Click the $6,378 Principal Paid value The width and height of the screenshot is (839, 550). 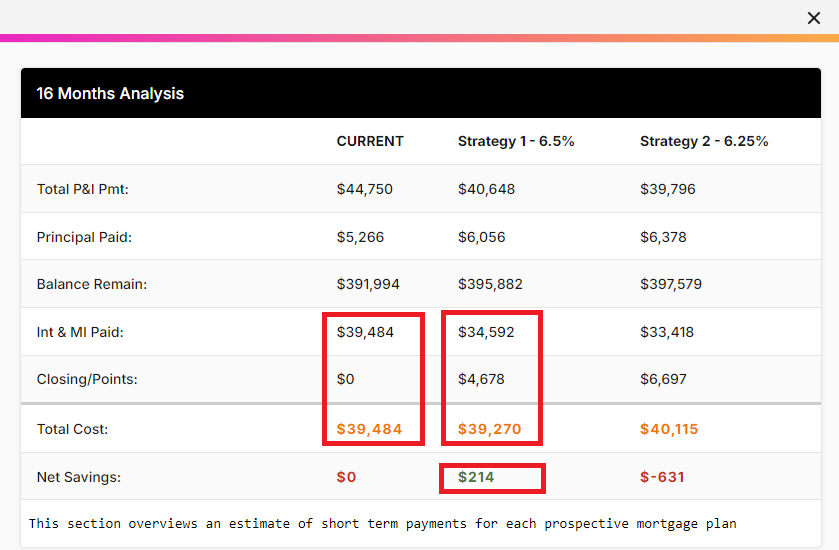click(x=663, y=237)
